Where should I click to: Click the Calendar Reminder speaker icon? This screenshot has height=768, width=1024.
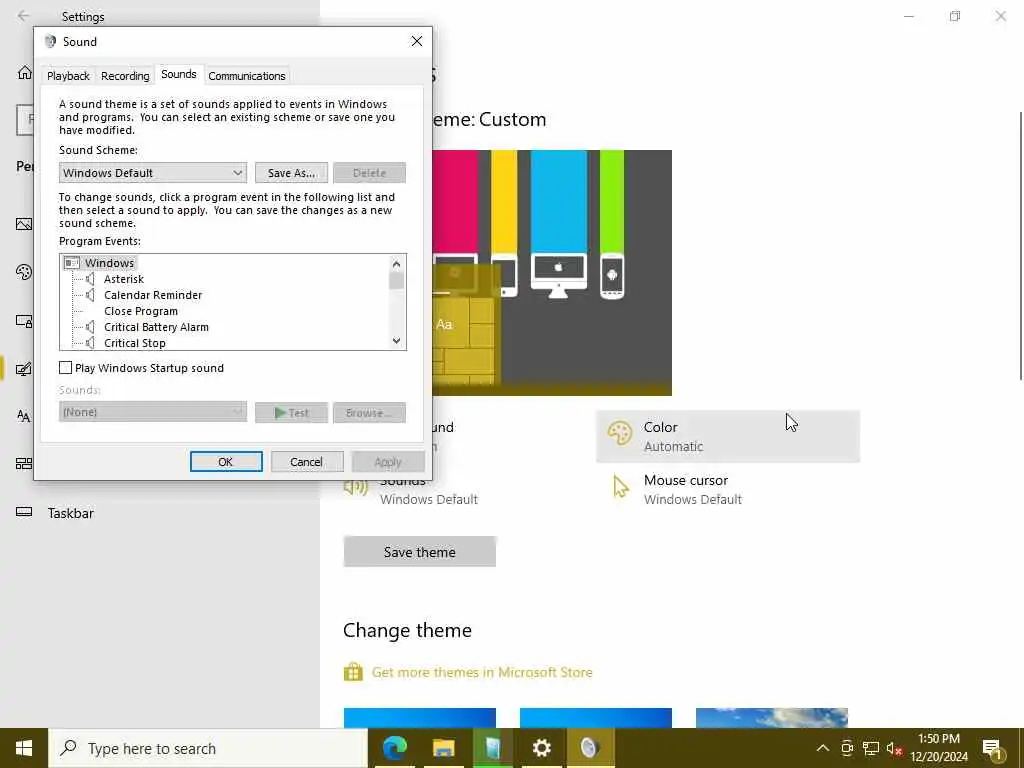(x=91, y=295)
